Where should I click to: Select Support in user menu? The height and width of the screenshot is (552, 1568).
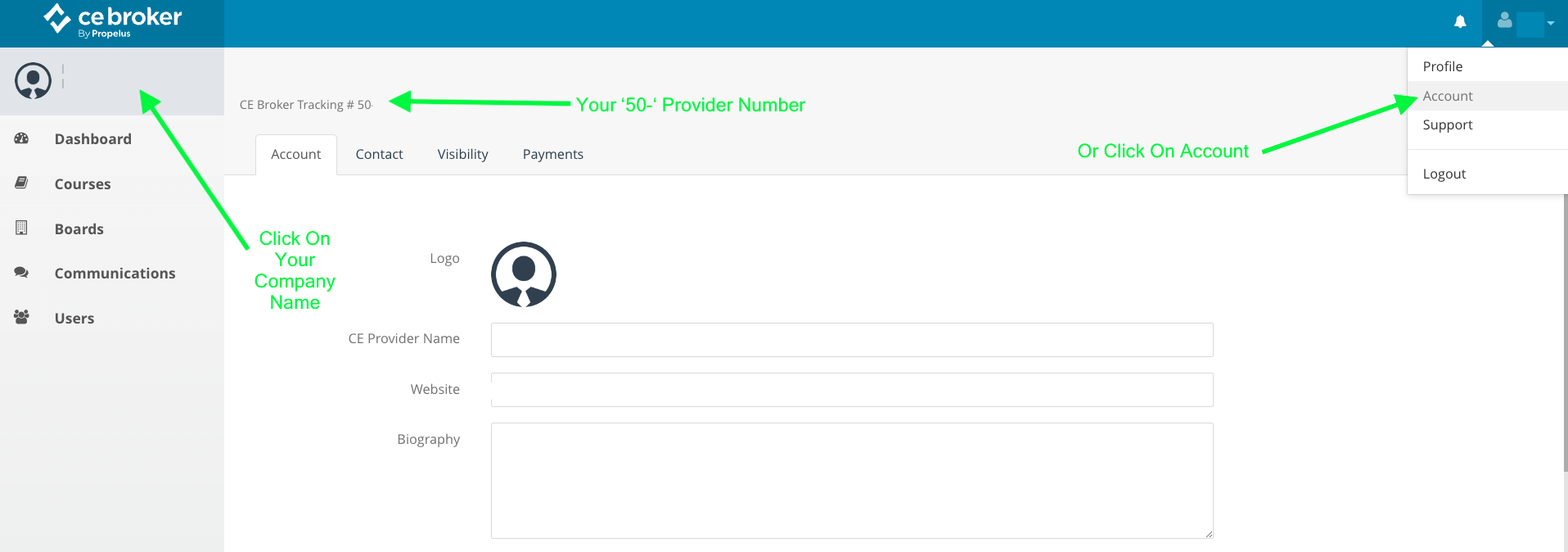1487,124
